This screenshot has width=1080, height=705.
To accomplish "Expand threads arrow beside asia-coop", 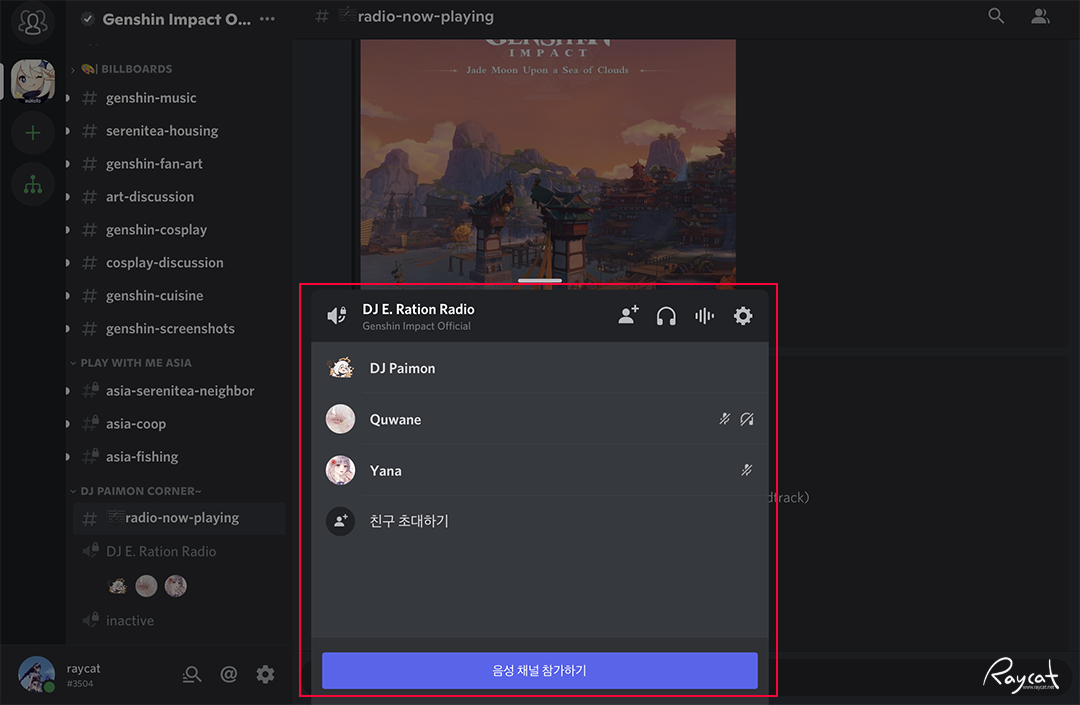I will (x=68, y=424).
